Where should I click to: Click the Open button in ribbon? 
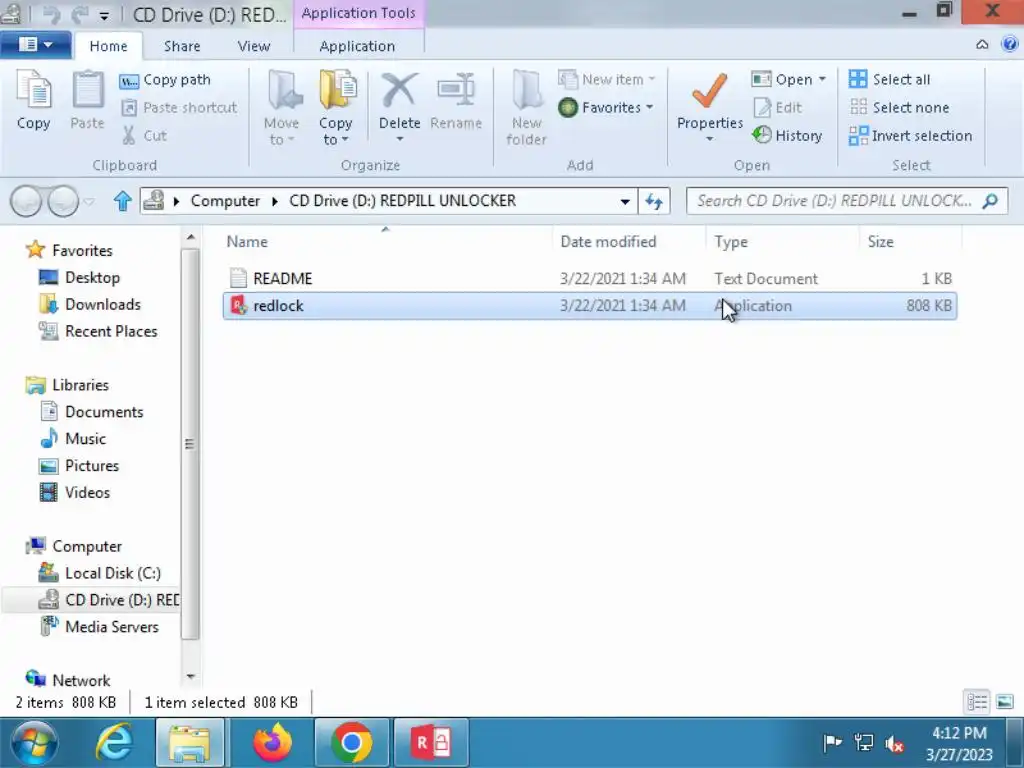[782, 80]
